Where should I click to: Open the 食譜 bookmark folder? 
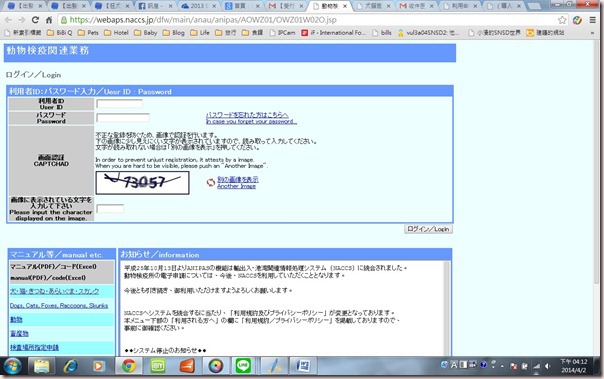tap(252, 33)
